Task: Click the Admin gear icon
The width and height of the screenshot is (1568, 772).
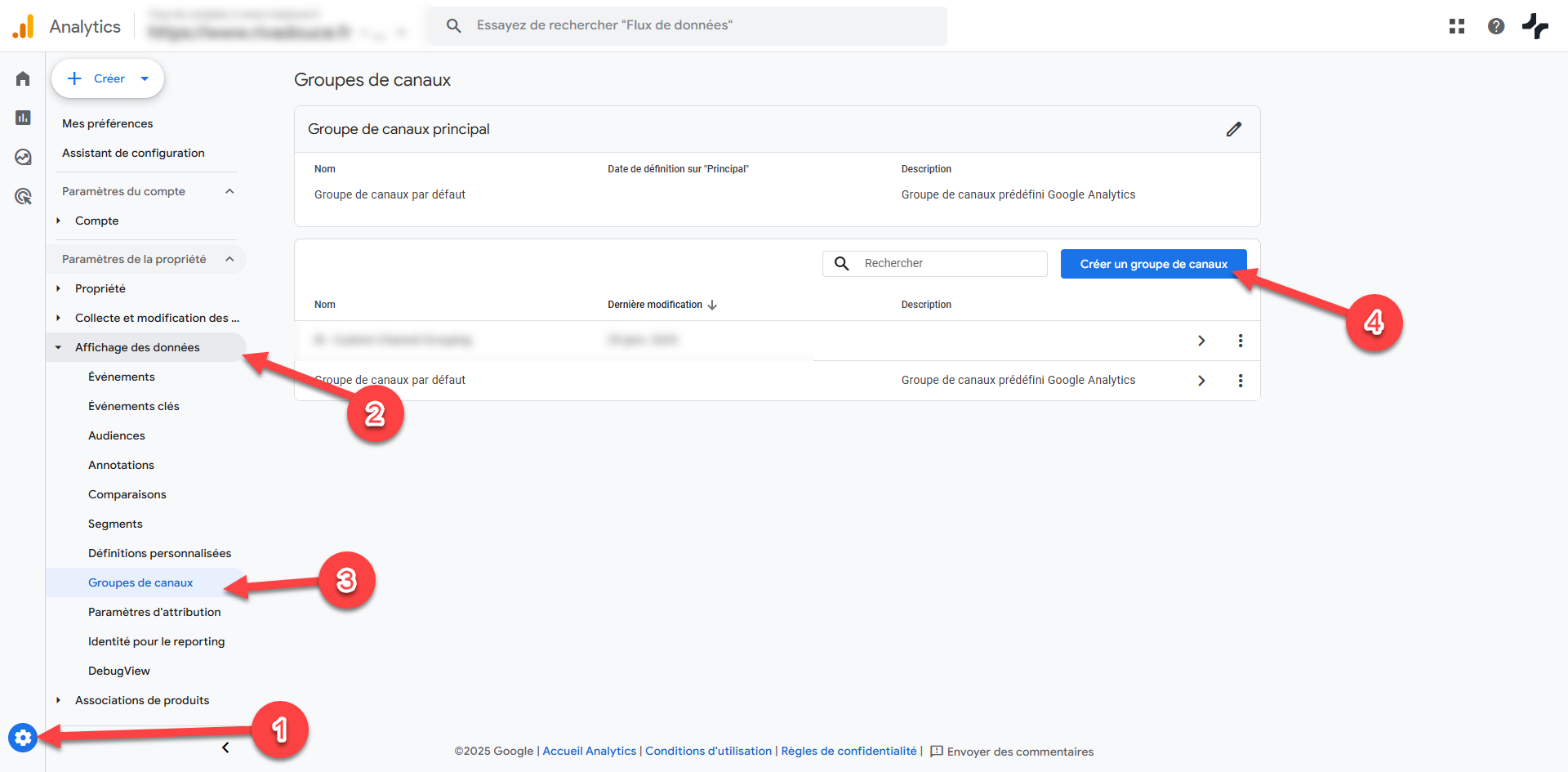Action: click(x=23, y=738)
